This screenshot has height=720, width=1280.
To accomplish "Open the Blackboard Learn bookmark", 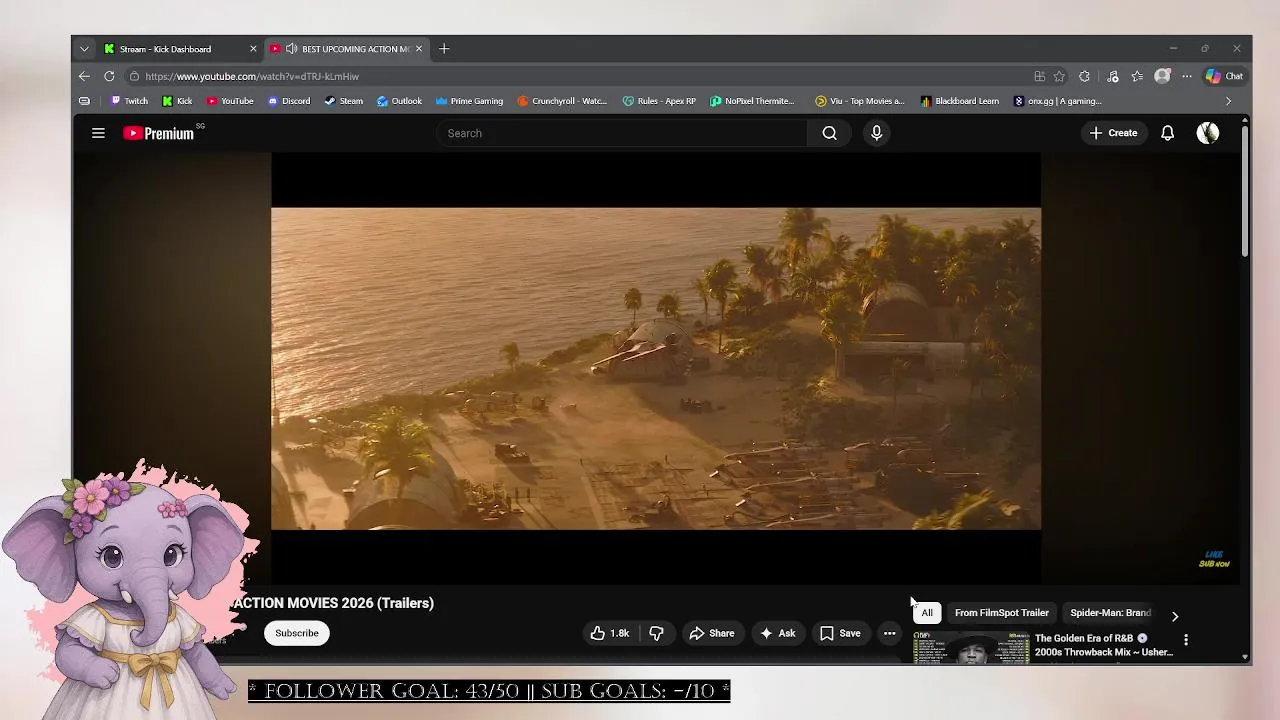I will tap(959, 101).
